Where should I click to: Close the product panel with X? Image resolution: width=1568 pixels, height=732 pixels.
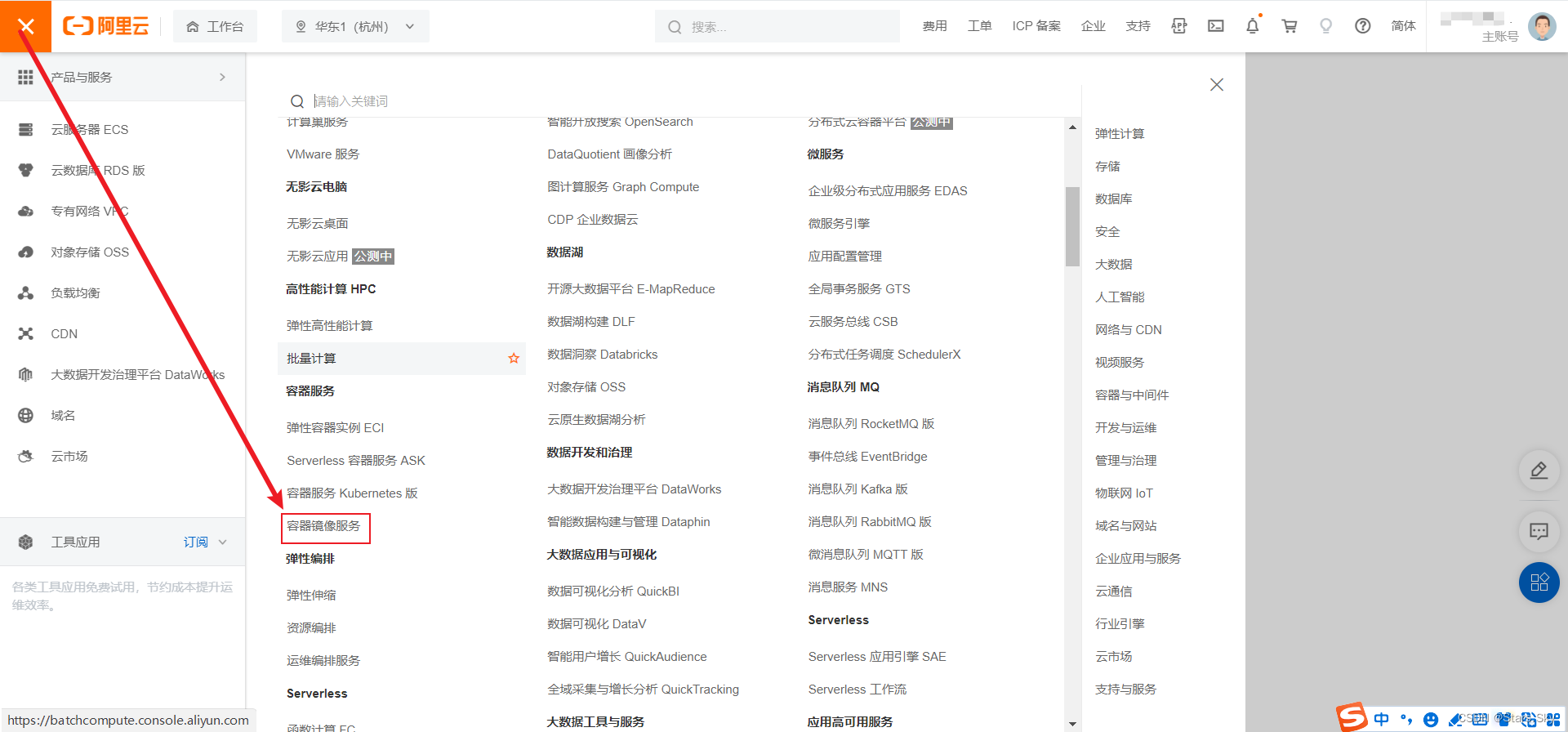coord(1217,84)
